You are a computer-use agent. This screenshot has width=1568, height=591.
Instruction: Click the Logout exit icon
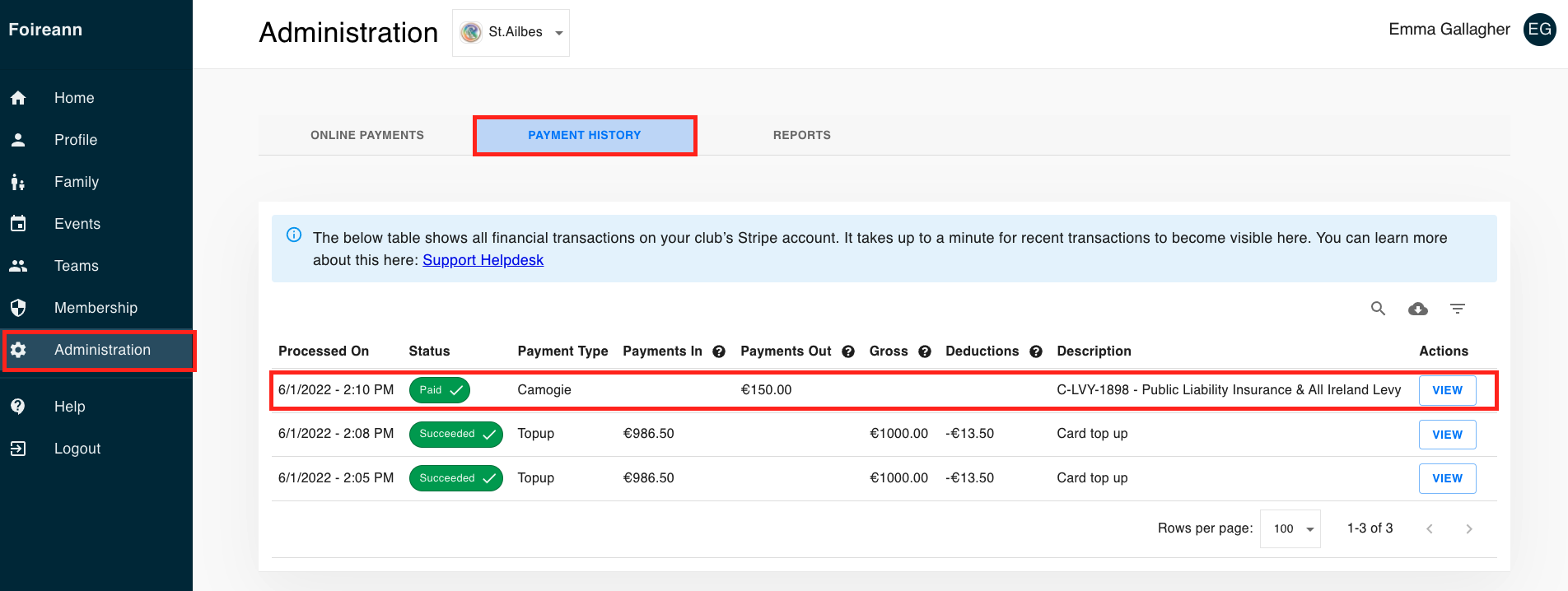click(18, 449)
